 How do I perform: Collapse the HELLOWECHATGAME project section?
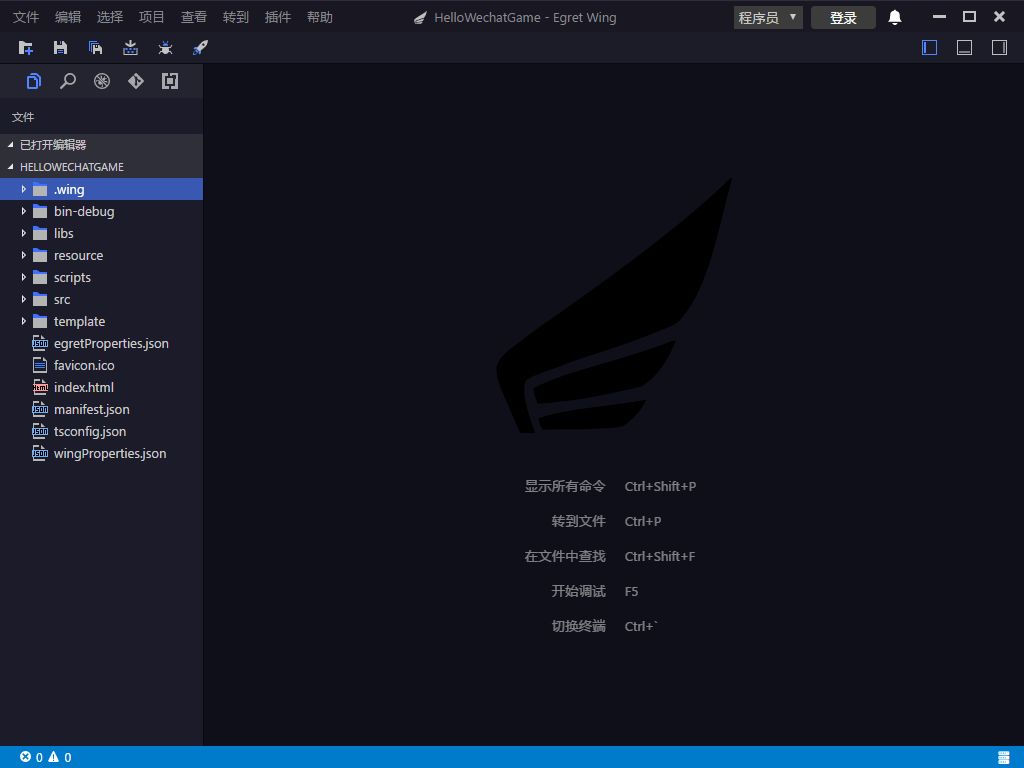10,167
